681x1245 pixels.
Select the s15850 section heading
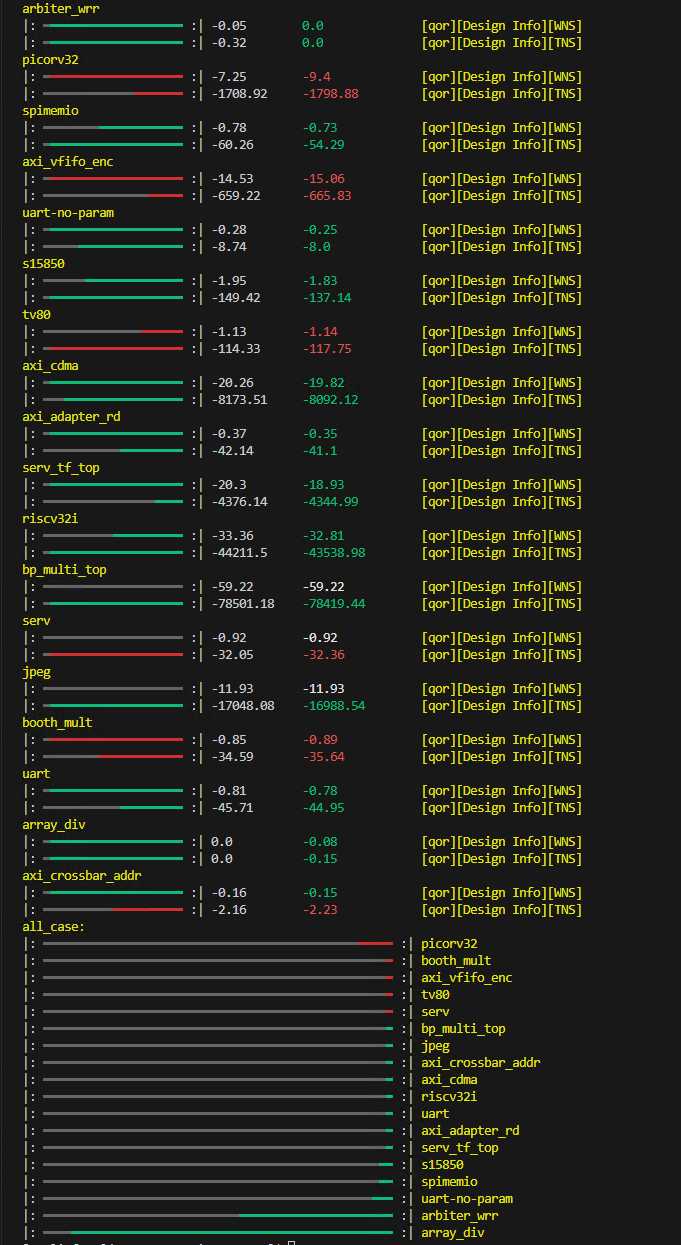43,264
